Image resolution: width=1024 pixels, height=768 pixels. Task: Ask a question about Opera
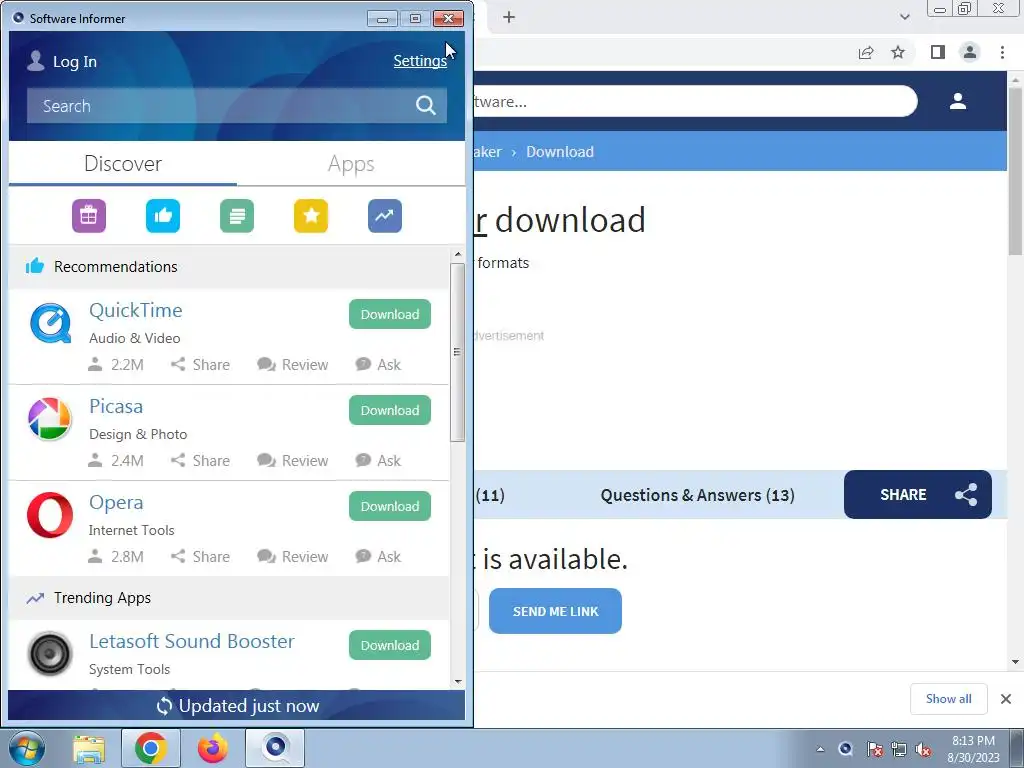pyautogui.click(x=378, y=556)
